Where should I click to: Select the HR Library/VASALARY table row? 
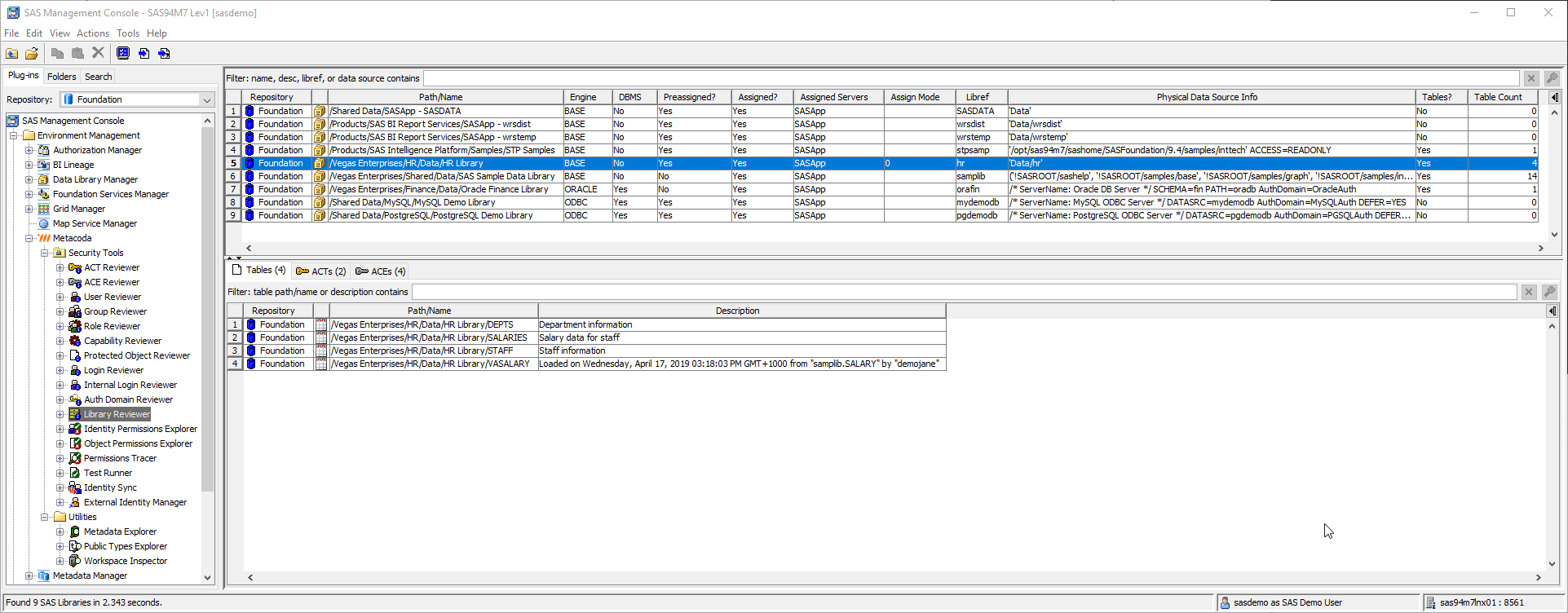[587, 364]
